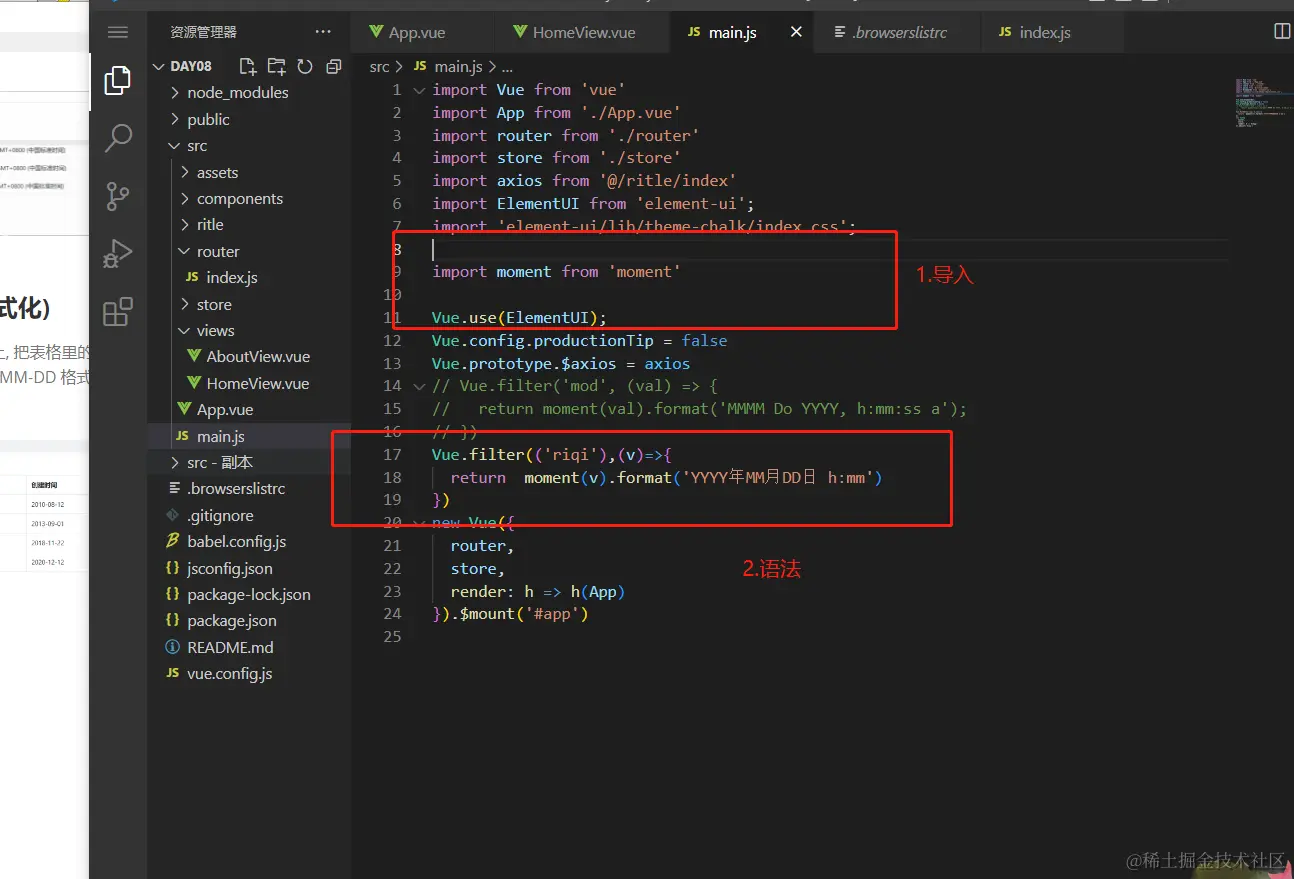The image size is (1294, 879).
Task: Collapse all folders in explorer
Action: [x=334, y=66]
